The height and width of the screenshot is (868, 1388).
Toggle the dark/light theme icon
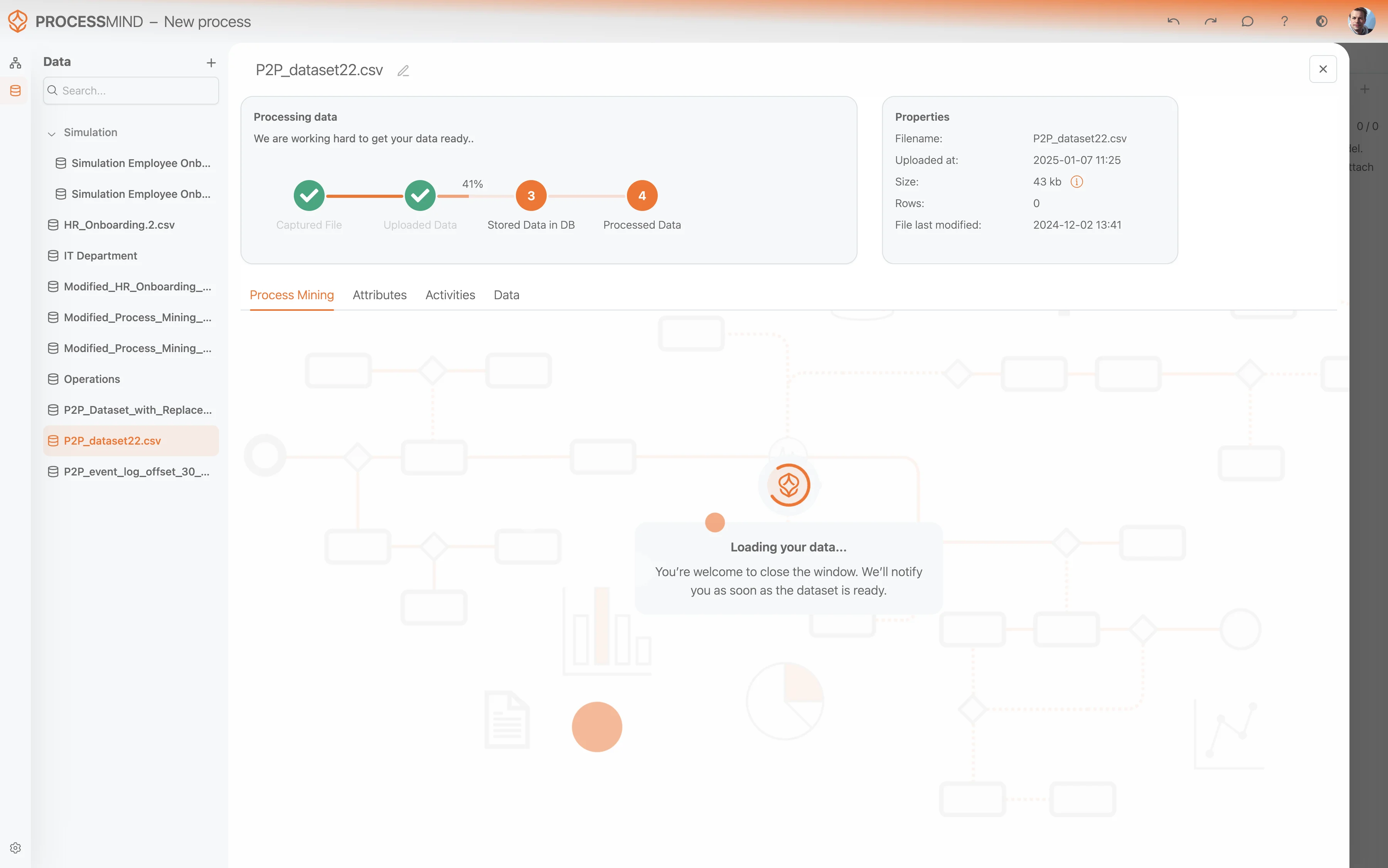[x=1321, y=21]
